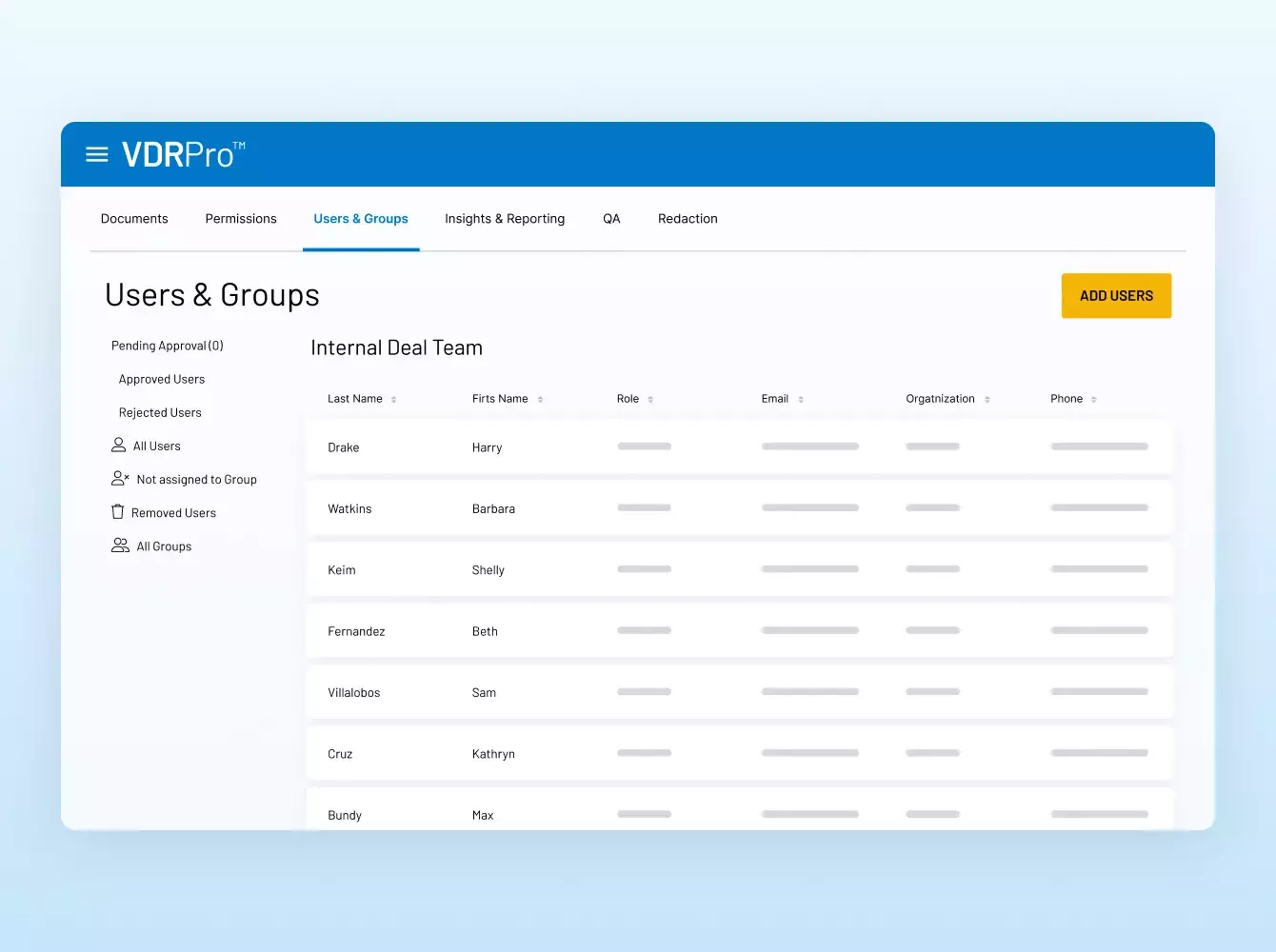Viewport: 1276px width, 952px height.
Task: Select the Villalobos Sam user row
Action: [739, 693]
